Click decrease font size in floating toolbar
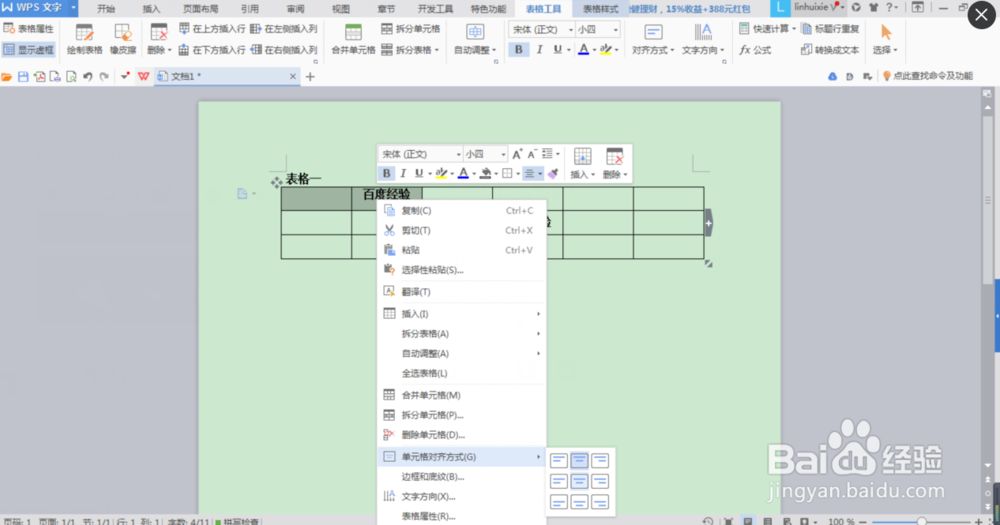The image size is (1000, 525). point(532,154)
